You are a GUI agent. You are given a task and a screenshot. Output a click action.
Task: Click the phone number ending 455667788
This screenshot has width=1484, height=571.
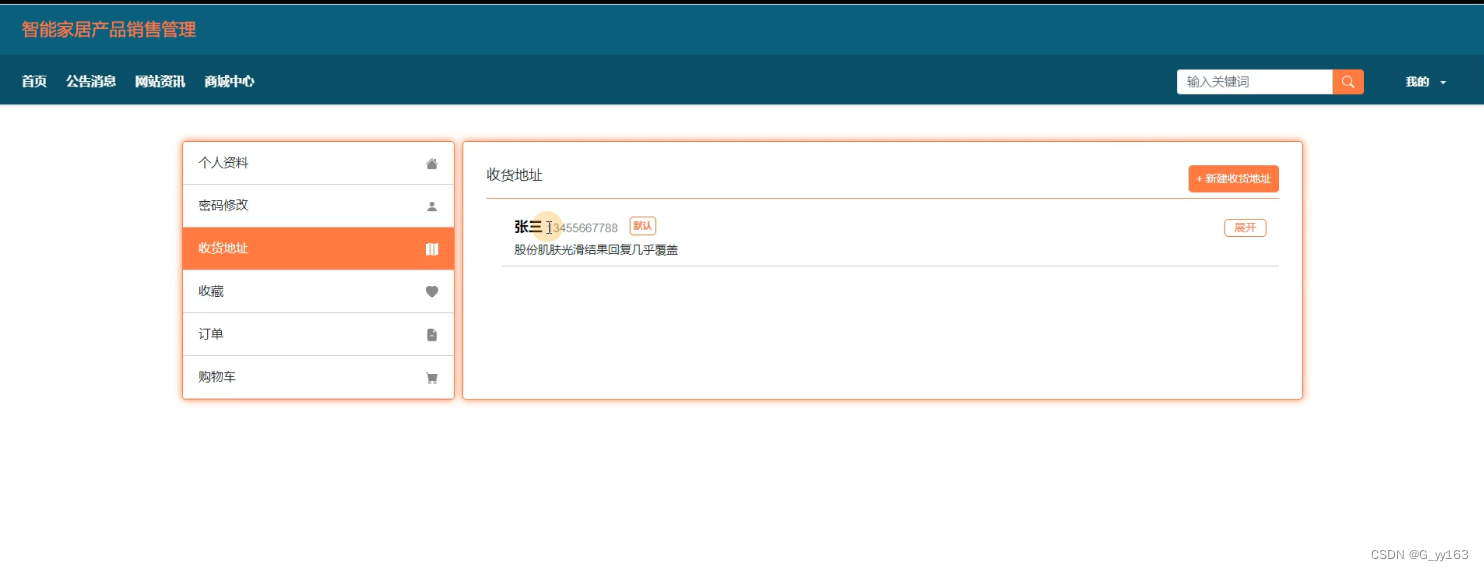point(583,228)
